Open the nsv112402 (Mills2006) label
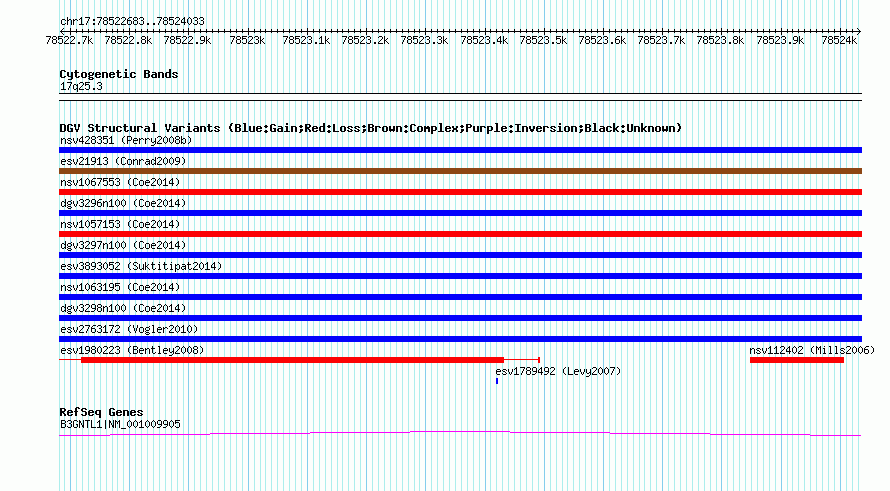890x491 pixels. click(812, 350)
